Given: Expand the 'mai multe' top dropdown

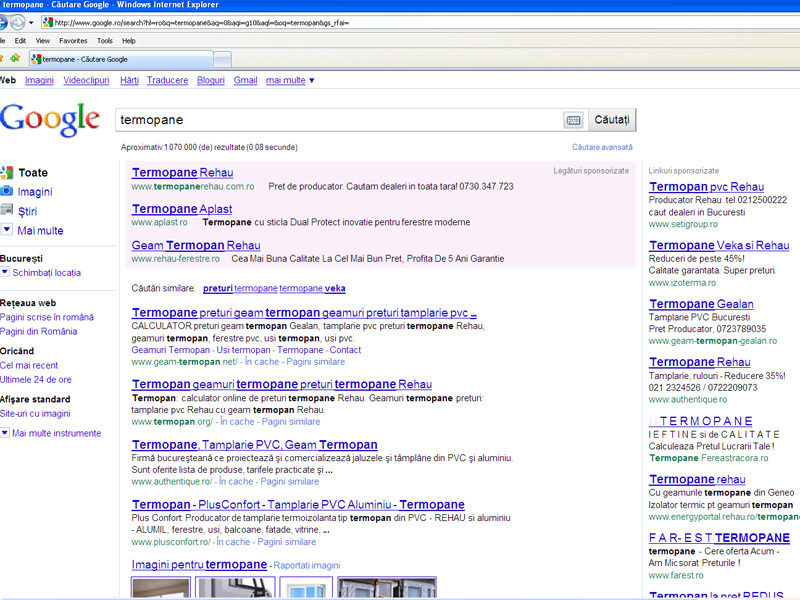Looking at the screenshot, I should point(290,80).
